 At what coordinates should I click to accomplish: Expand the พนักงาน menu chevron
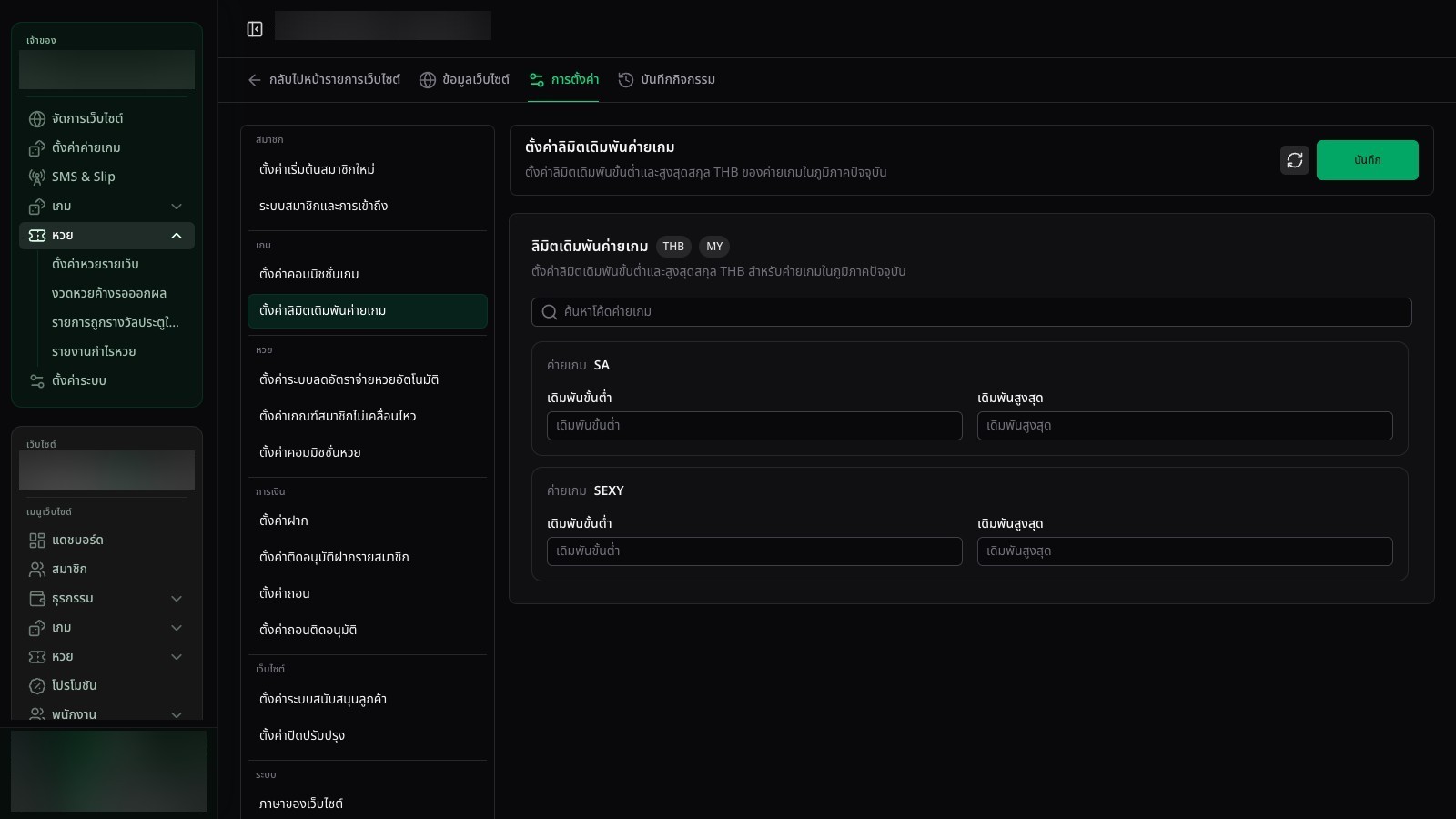177,714
